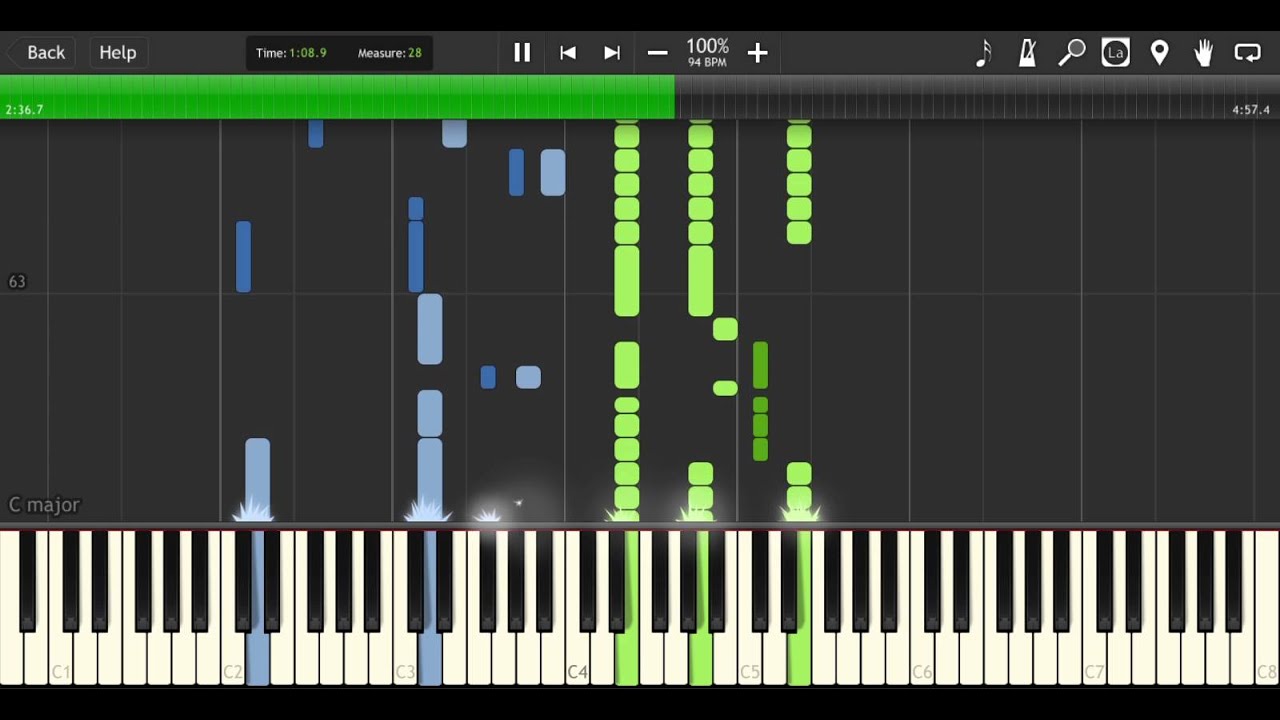1280x720 pixels.
Task: Decrease tempo with the minus button
Action: (x=657, y=53)
